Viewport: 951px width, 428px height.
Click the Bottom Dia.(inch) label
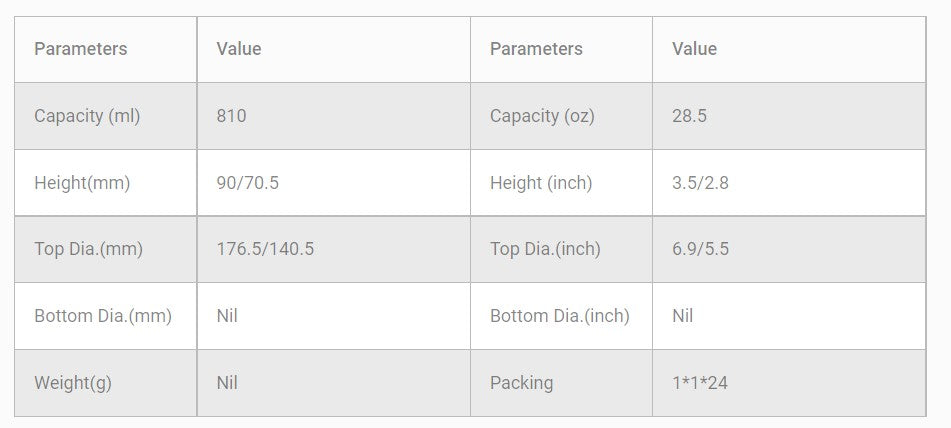[x=559, y=316]
